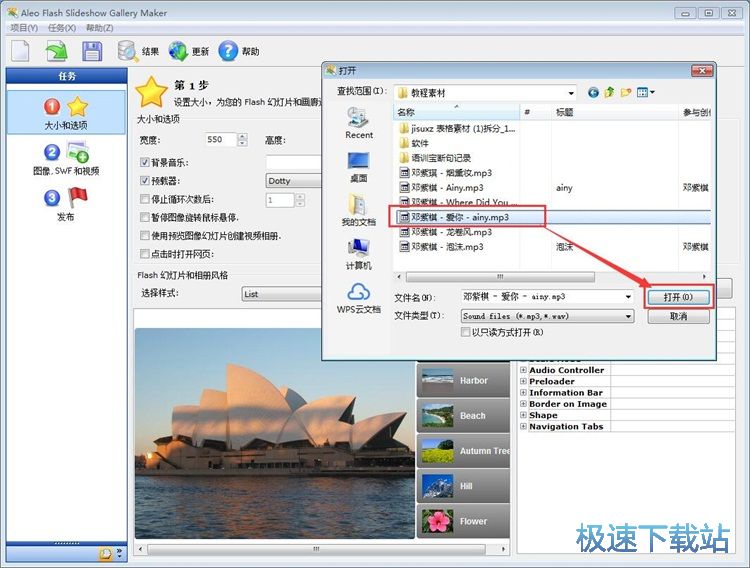Image resolution: width=750 pixels, height=568 pixels.
Task: Toggle the 背景音乐 checkbox
Action: 144,162
